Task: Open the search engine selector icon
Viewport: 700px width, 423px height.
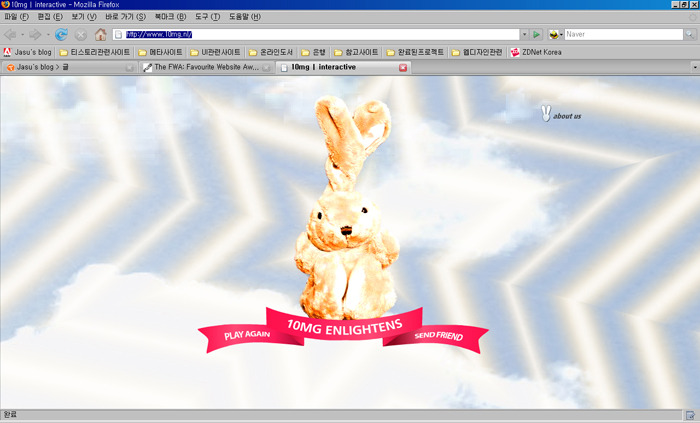Action: click(x=555, y=34)
